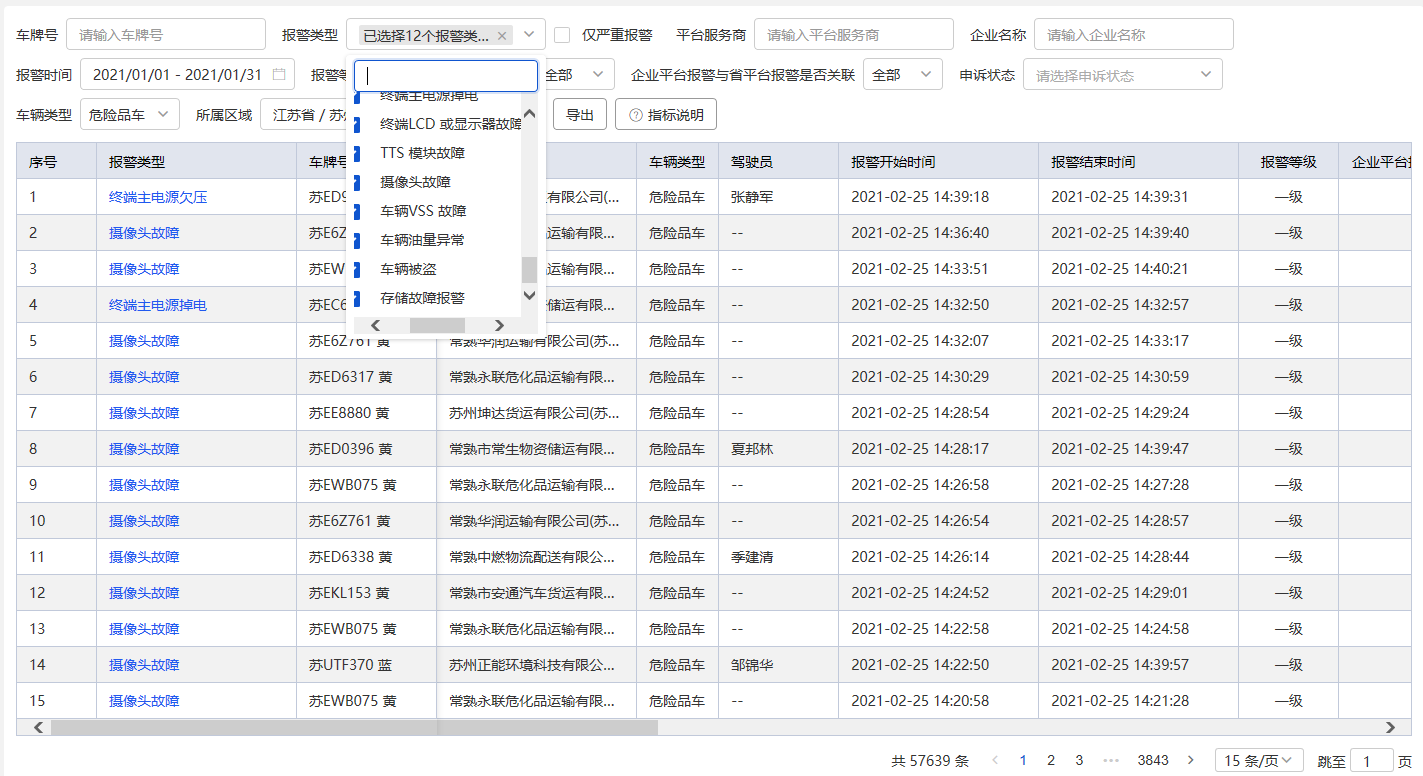Click the 导出 button
Viewport: 1423px width, 776px height.
tap(580, 115)
